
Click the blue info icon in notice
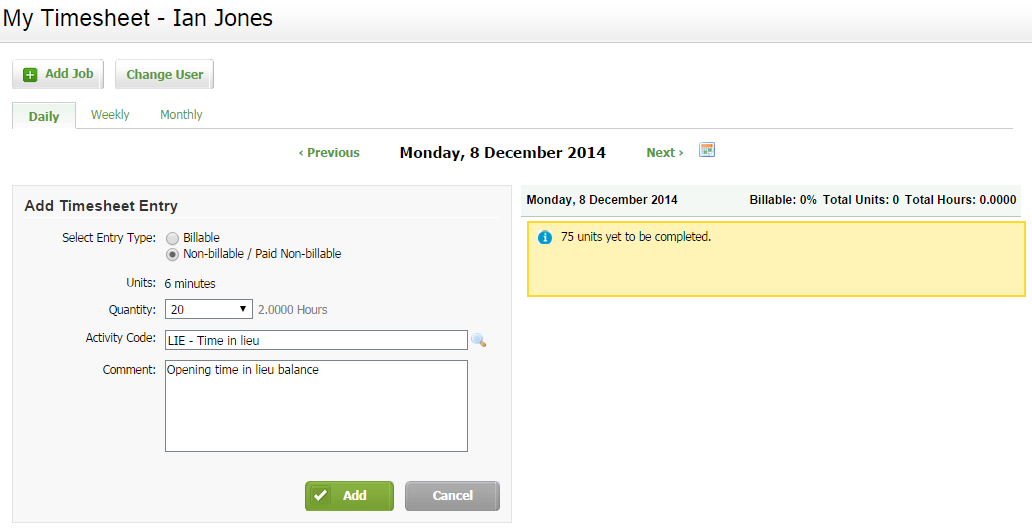tap(545, 238)
